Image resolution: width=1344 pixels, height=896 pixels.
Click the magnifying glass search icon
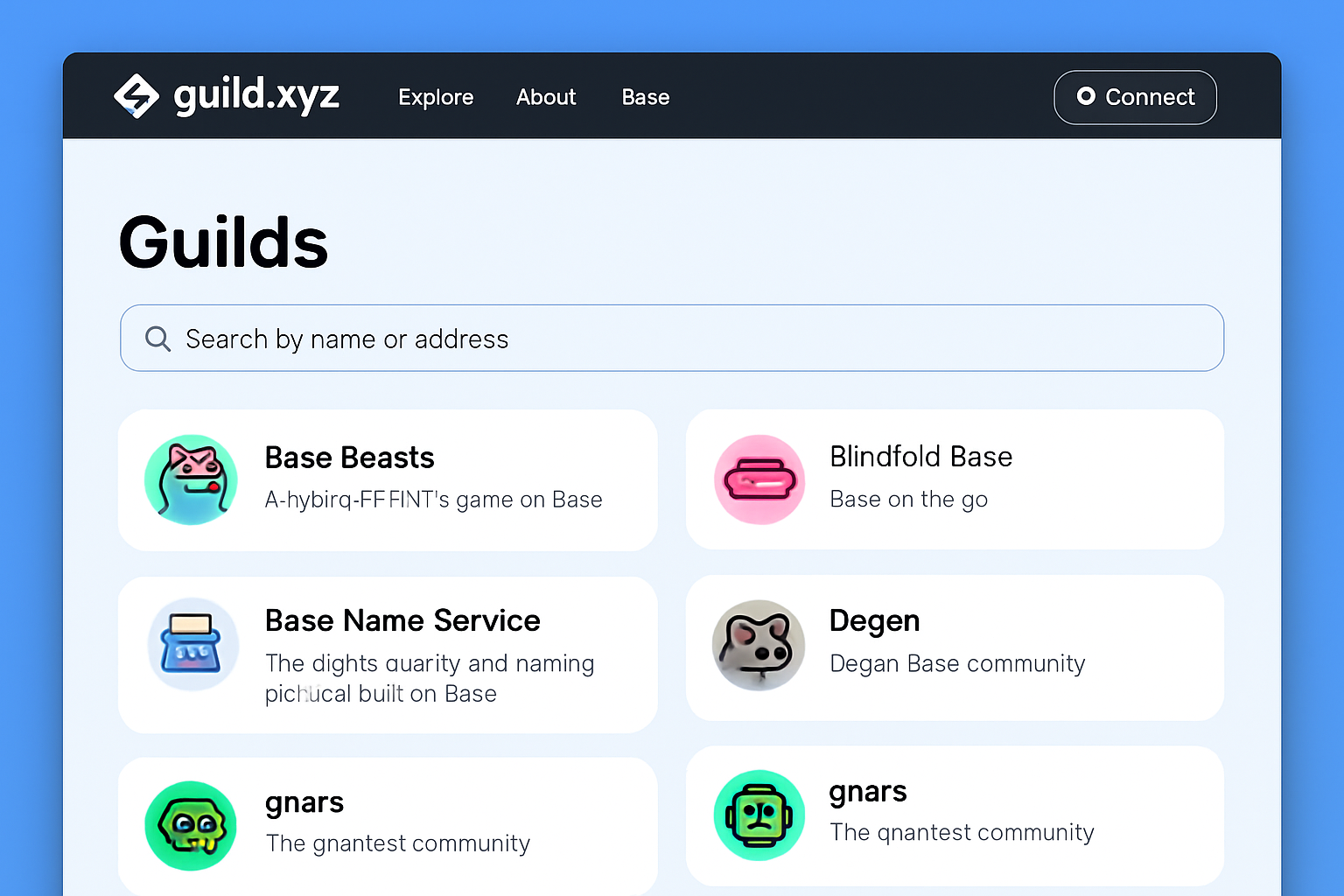point(157,338)
